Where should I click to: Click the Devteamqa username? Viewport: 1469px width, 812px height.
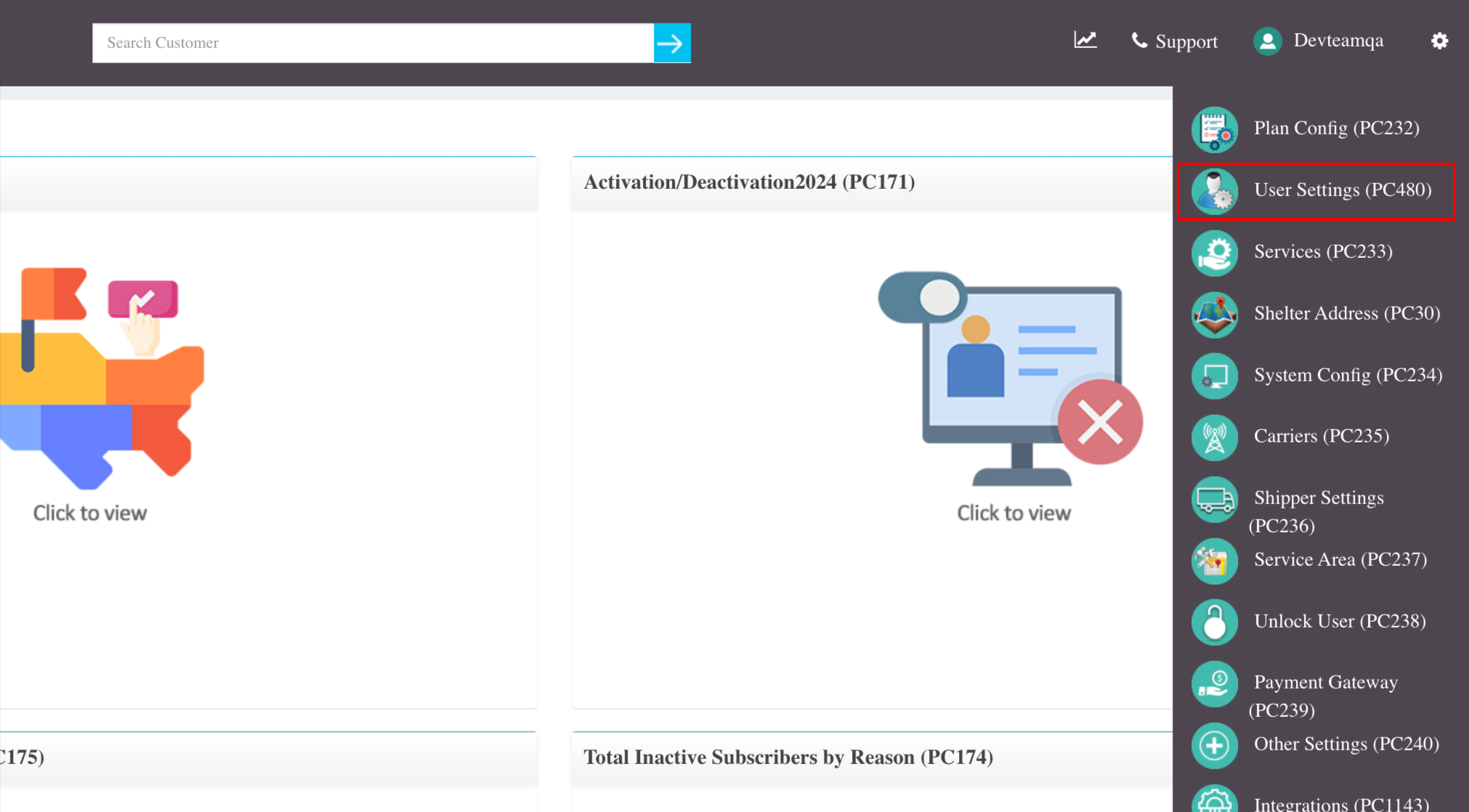click(1338, 41)
